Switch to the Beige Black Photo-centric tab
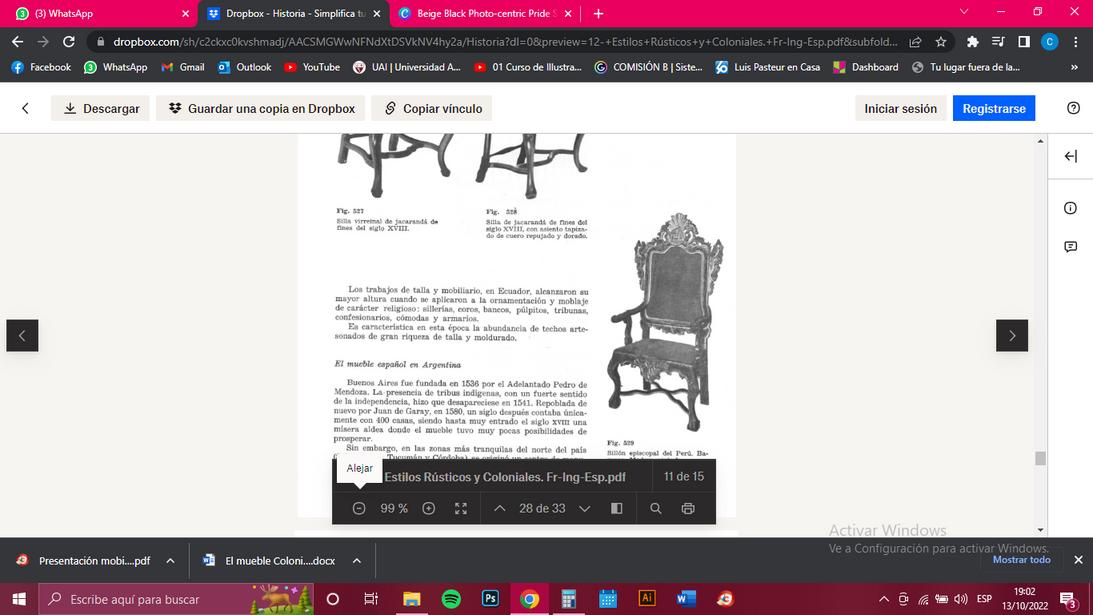 pyautogui.click(x=486, y=13)
